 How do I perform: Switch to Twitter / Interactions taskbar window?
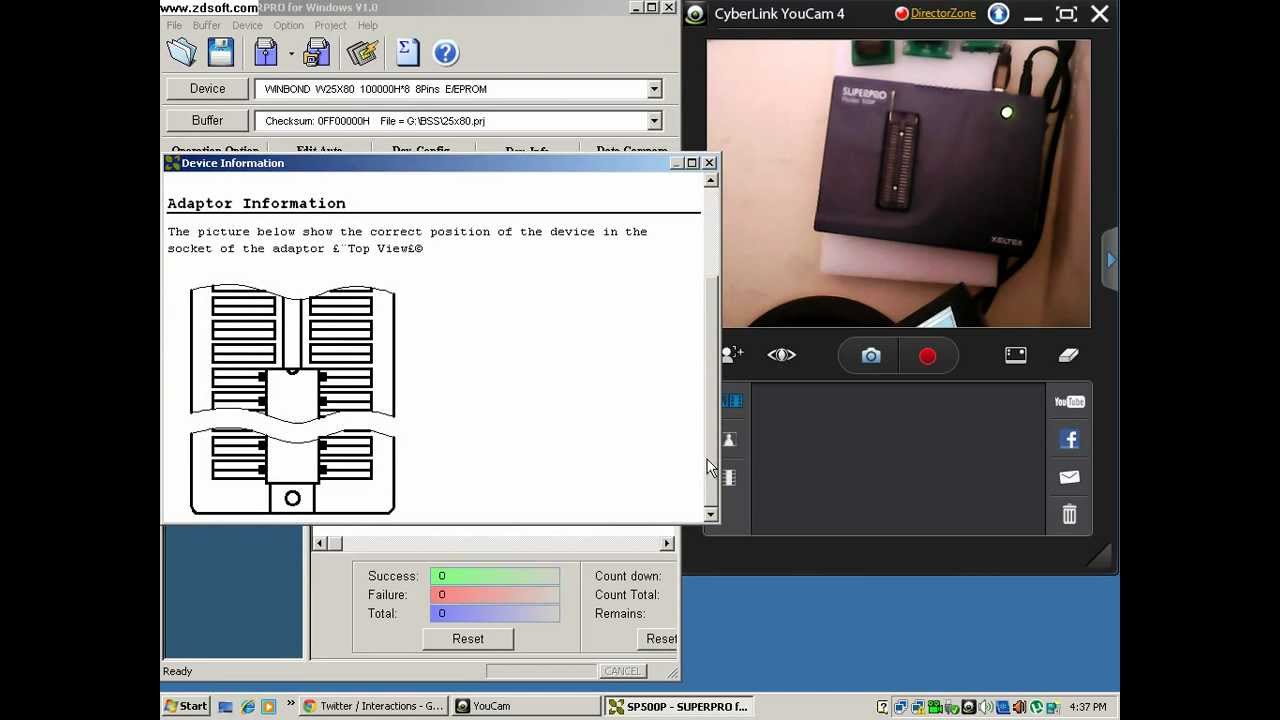(x=373, y=706)
